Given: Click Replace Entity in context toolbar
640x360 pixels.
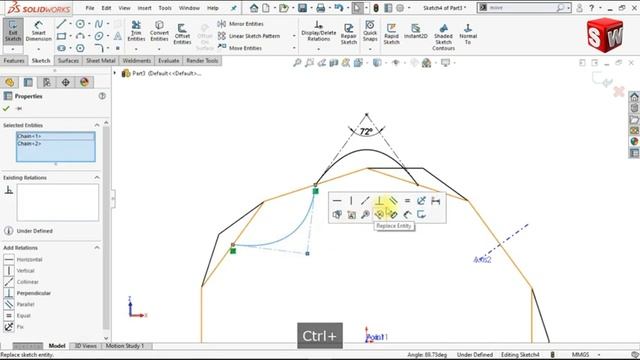Looking at the screenshot, I should point(379,214).
